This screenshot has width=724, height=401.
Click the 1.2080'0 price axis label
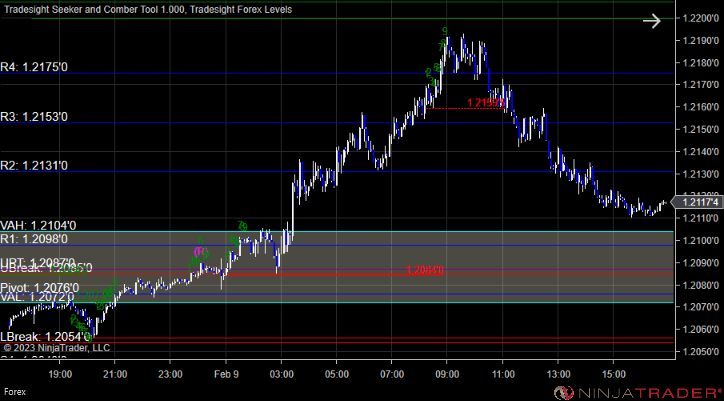[700, 285]
